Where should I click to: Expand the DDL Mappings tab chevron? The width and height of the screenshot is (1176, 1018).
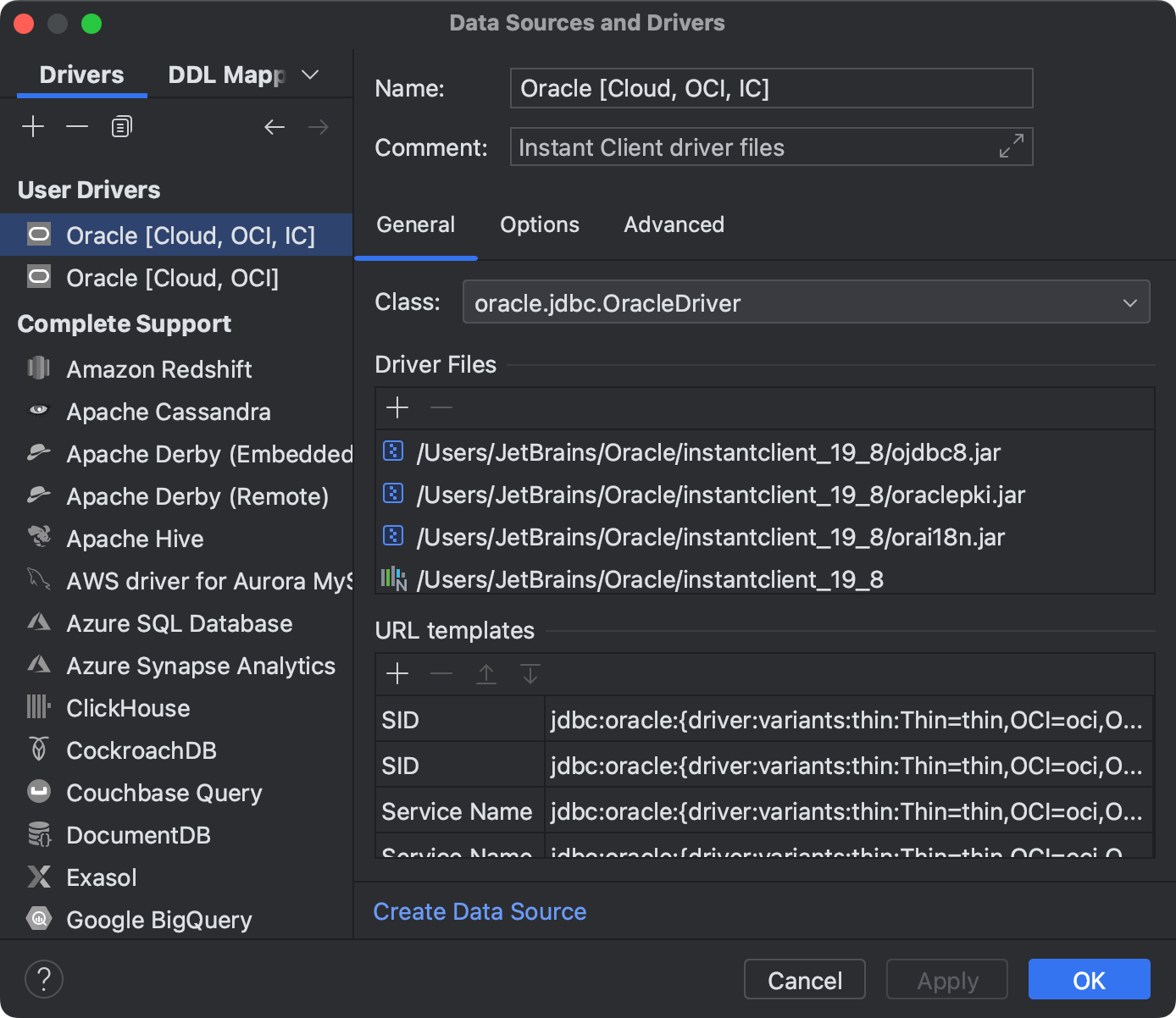click(310, 75)
